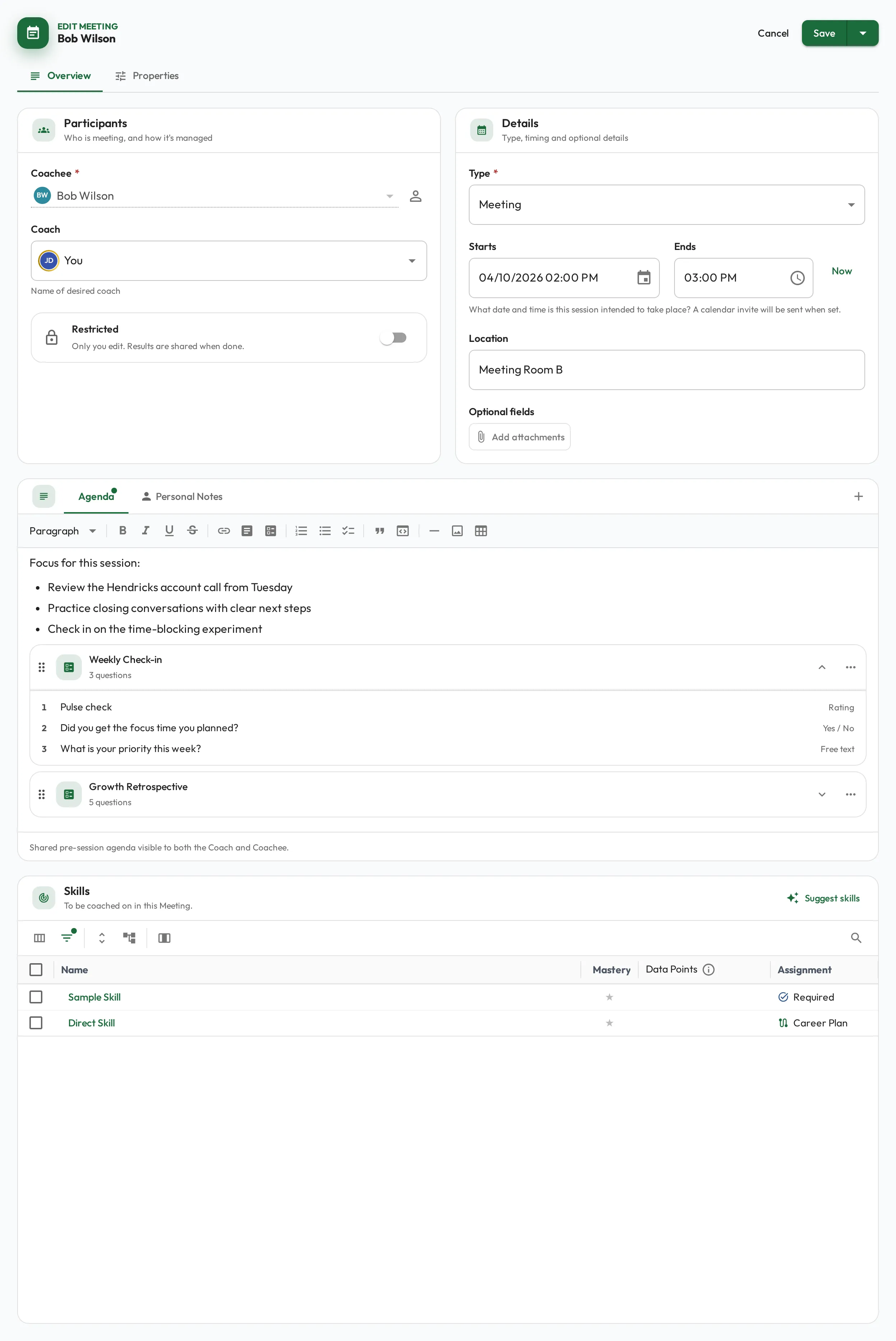Insert a horizontal rule
The width and height of the screenshot is (896, 1341).
(434, 531)
